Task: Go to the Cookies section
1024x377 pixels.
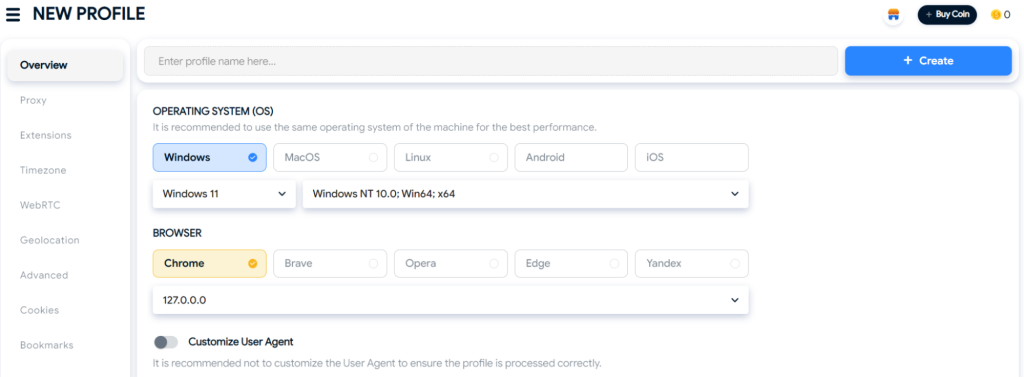Action: 39,310
